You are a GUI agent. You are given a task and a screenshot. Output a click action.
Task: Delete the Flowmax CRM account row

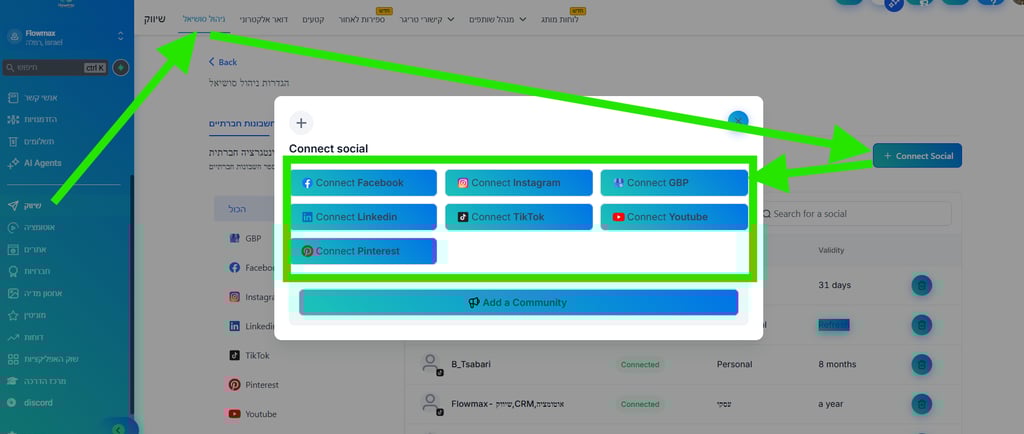click(921, 404)
